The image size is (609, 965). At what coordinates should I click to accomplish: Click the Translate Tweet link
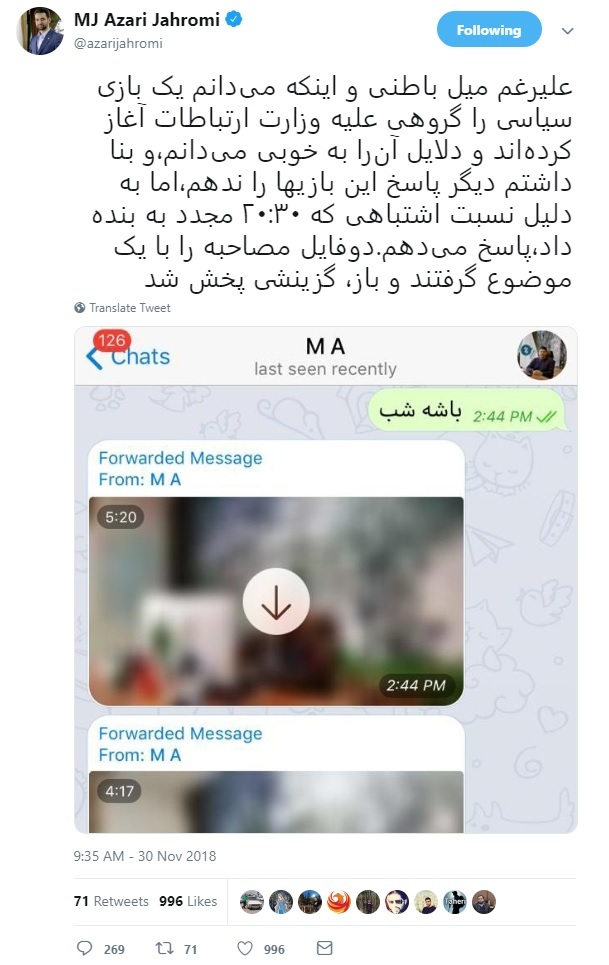(x=130, y=308)
